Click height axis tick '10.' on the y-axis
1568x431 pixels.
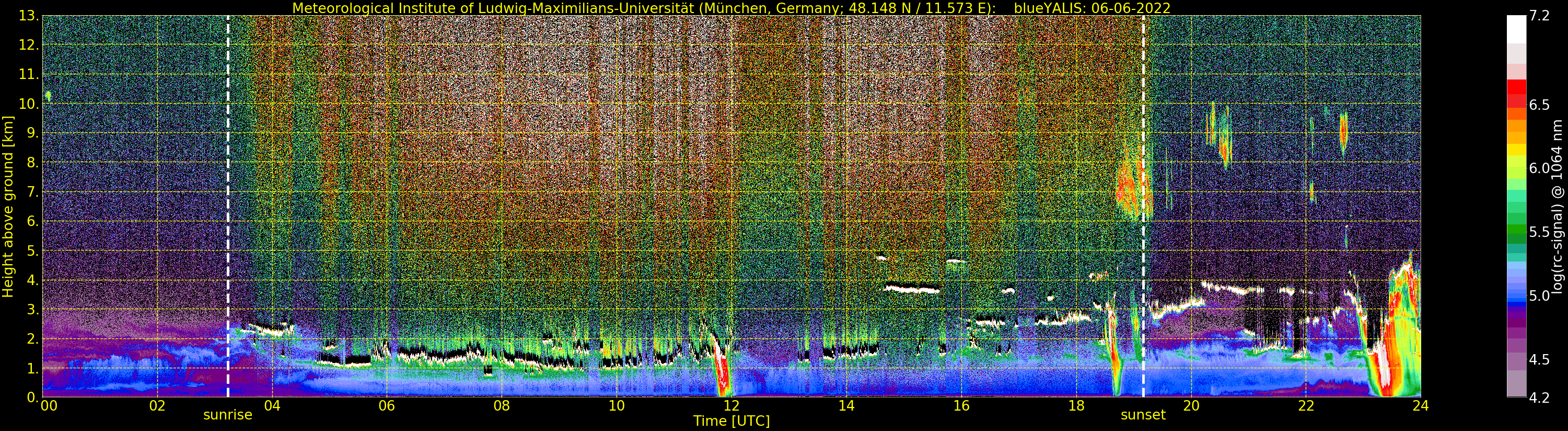click(x=29, y=104)
